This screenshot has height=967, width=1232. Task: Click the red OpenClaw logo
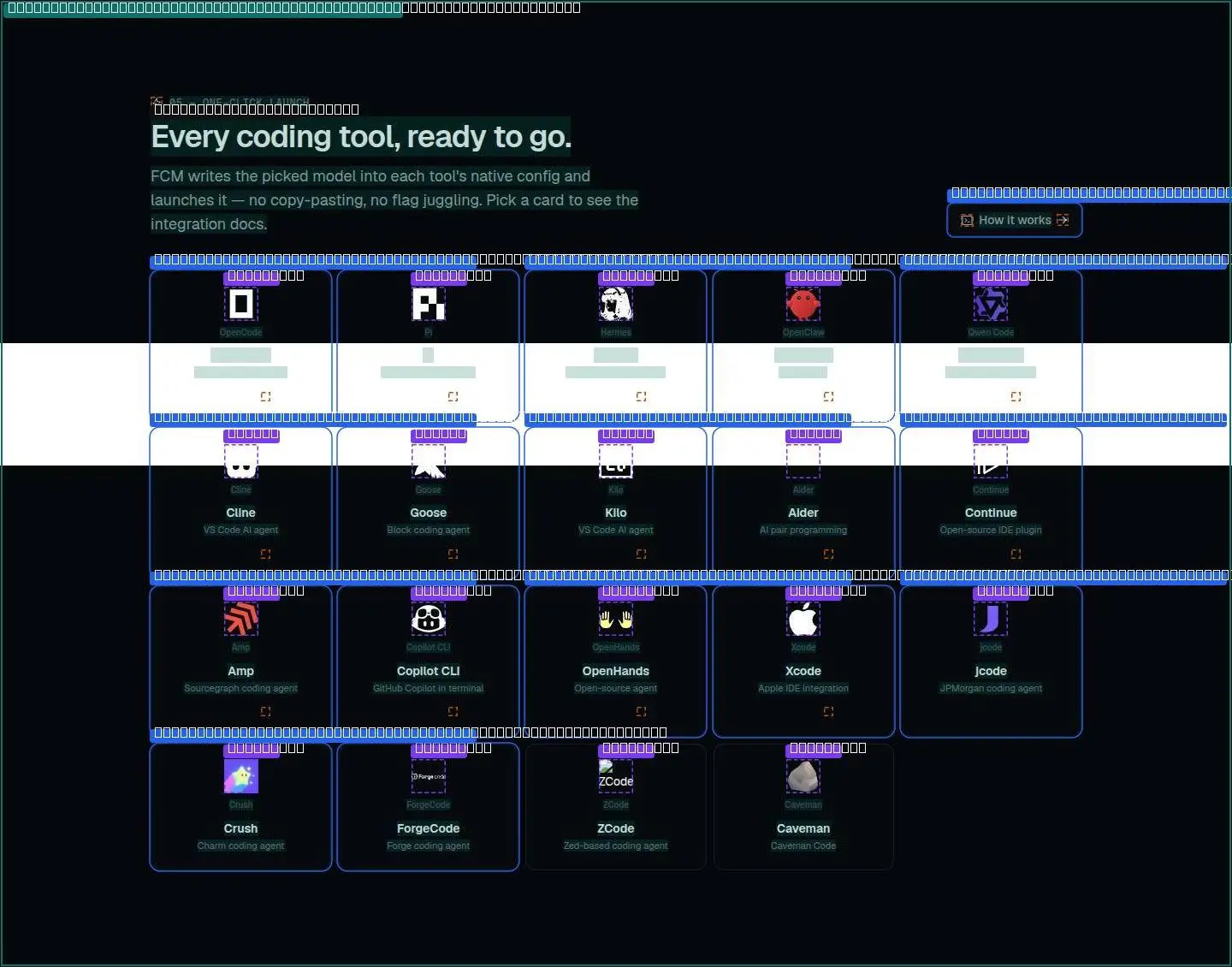pos(803,304)
